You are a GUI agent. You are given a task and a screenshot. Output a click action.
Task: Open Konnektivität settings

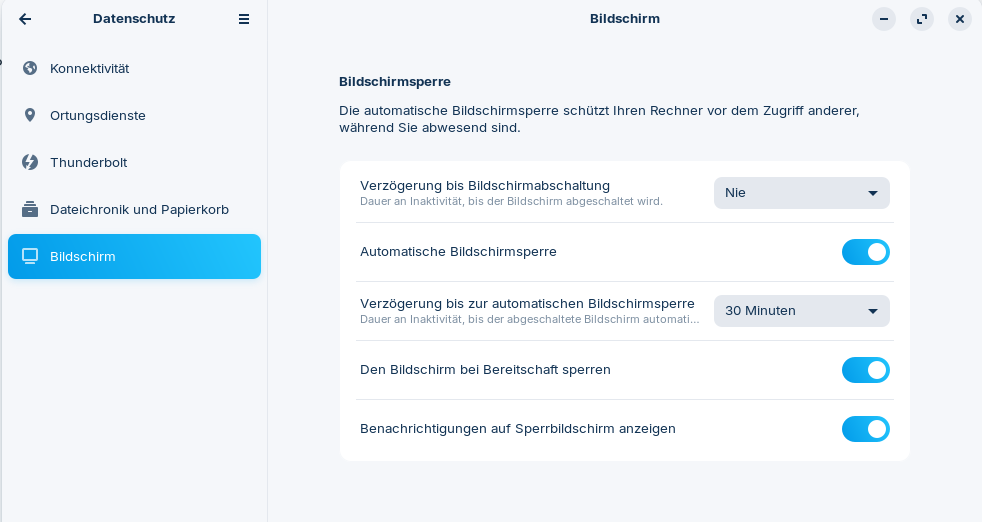134,68
